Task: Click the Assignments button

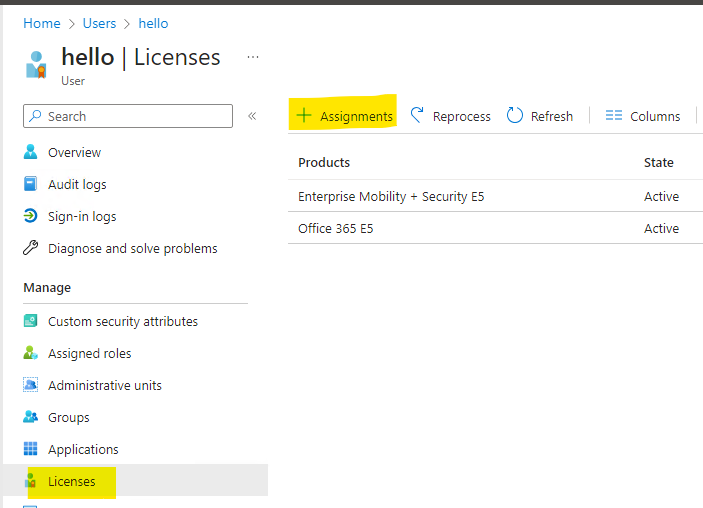Action: (x=344, y=116)
